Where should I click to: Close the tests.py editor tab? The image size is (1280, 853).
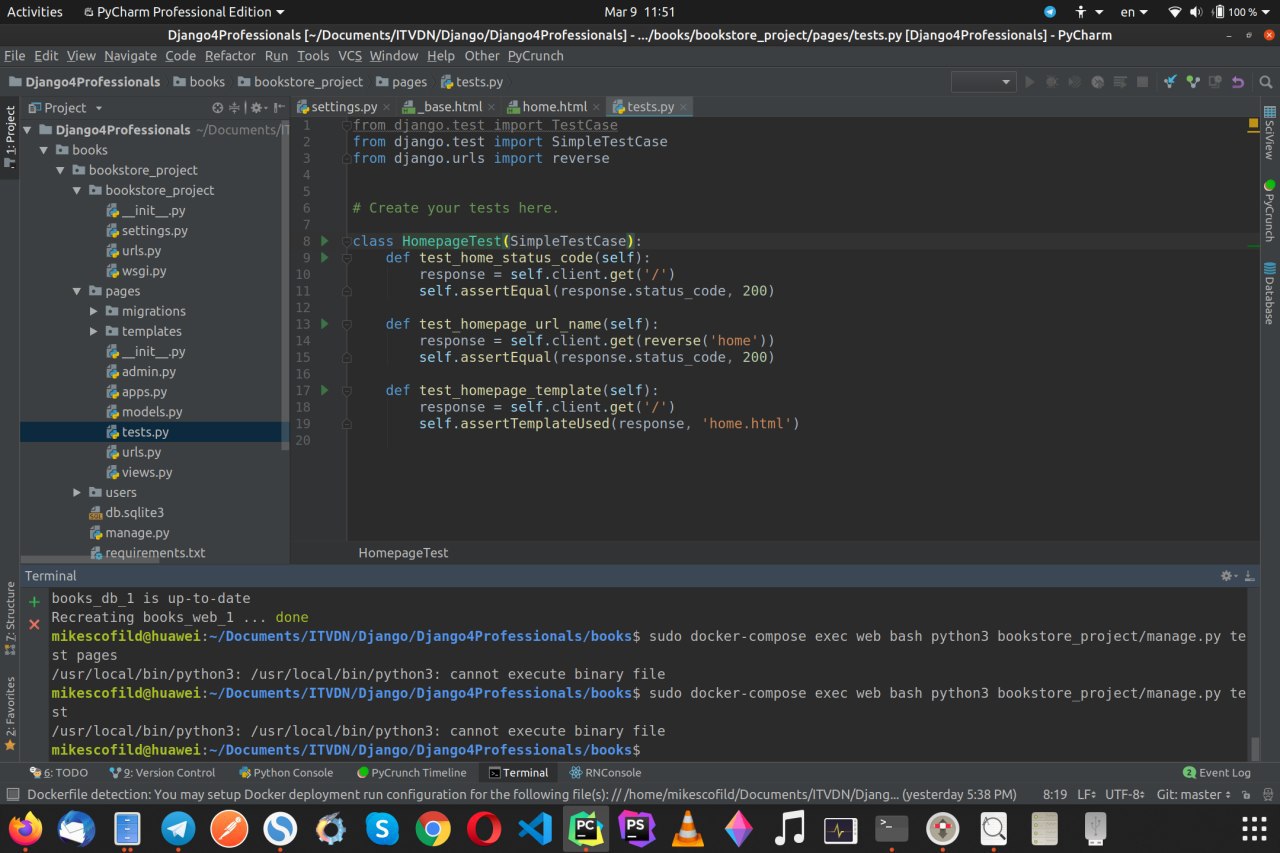683,107
